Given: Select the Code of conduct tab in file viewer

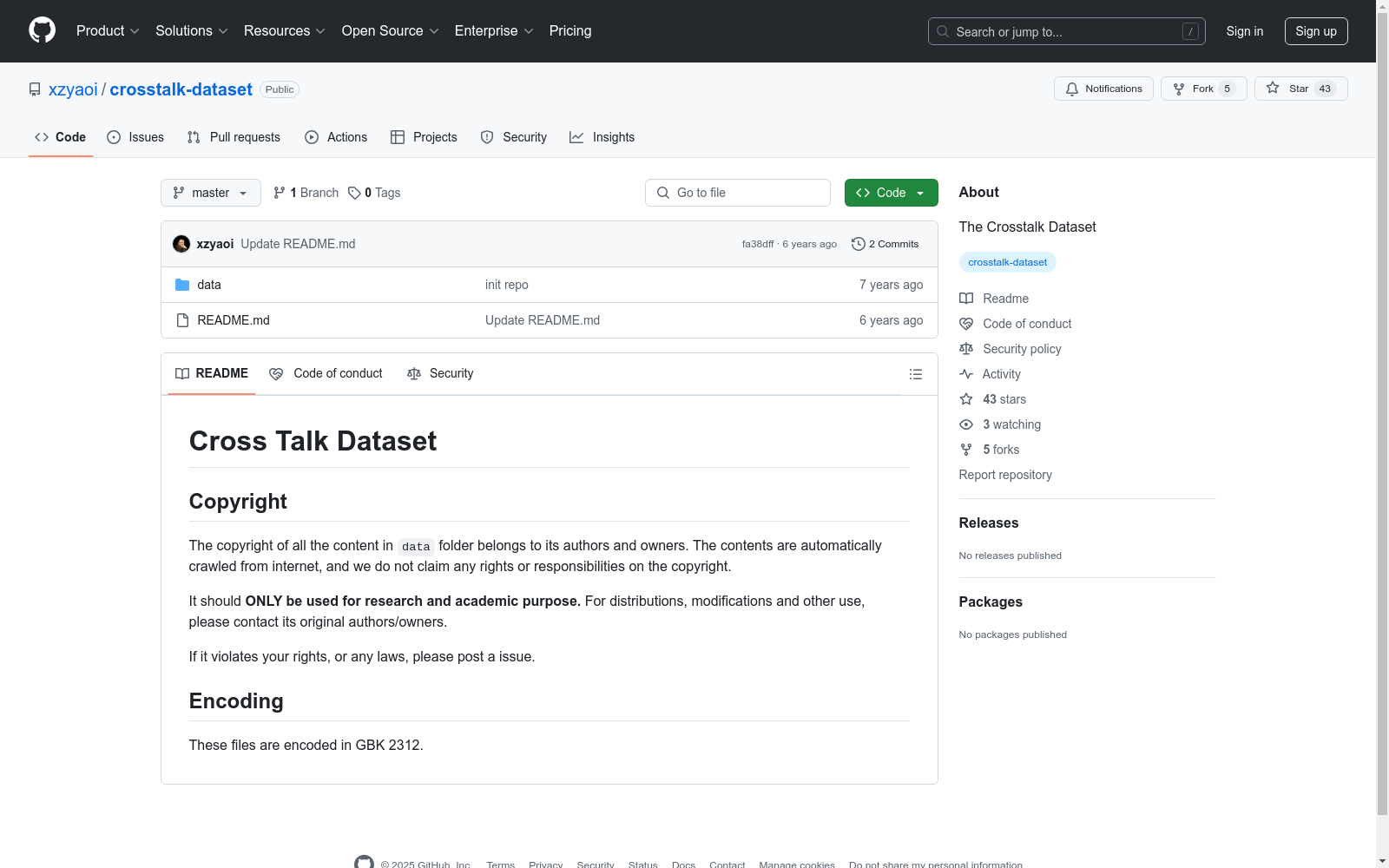Looking at the screenshot, I should 326,373.
